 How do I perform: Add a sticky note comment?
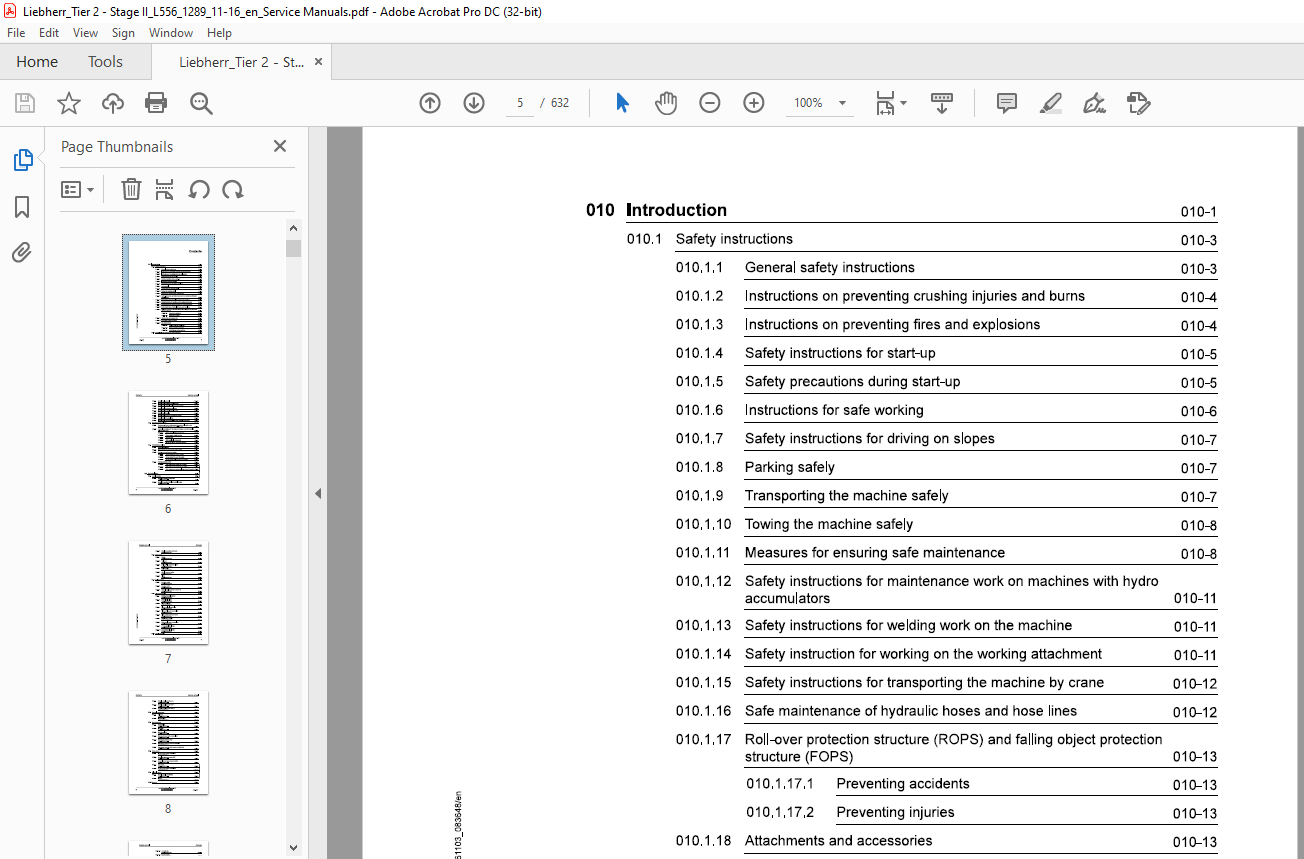coord(1007,103)
